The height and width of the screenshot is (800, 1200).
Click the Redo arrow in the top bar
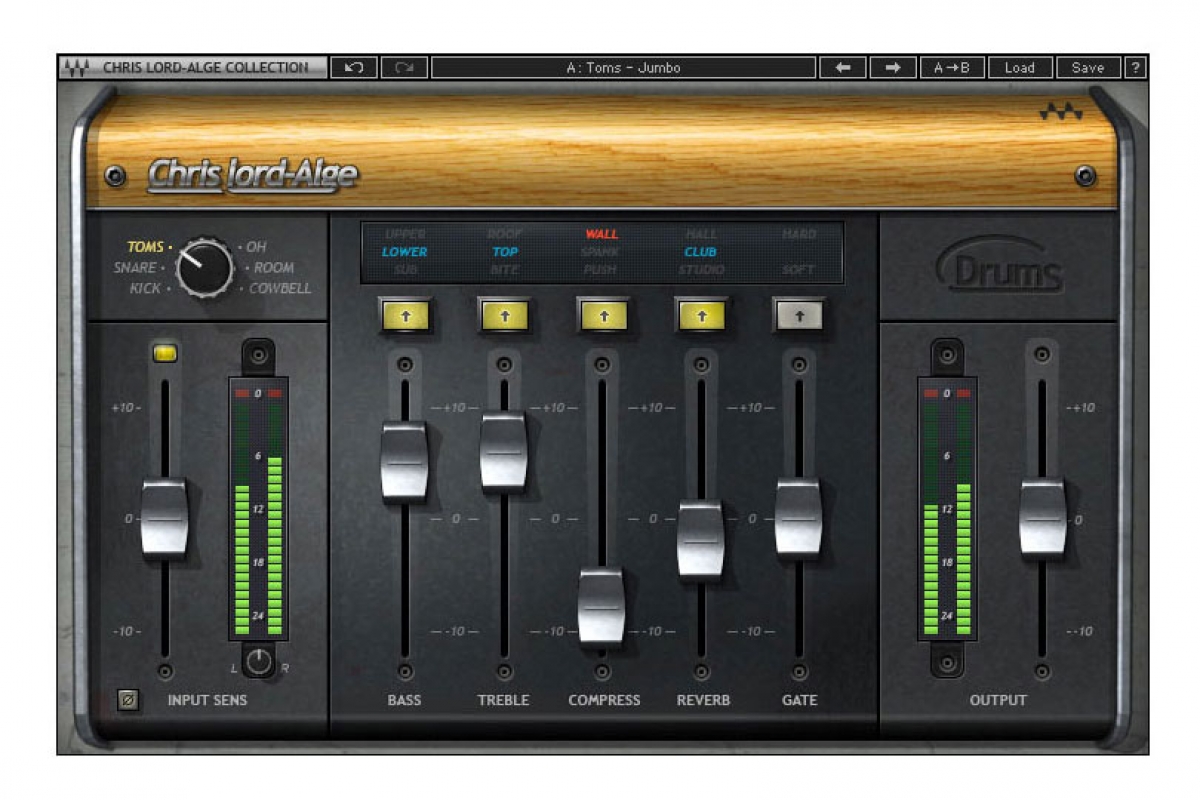tap(404, 67)
